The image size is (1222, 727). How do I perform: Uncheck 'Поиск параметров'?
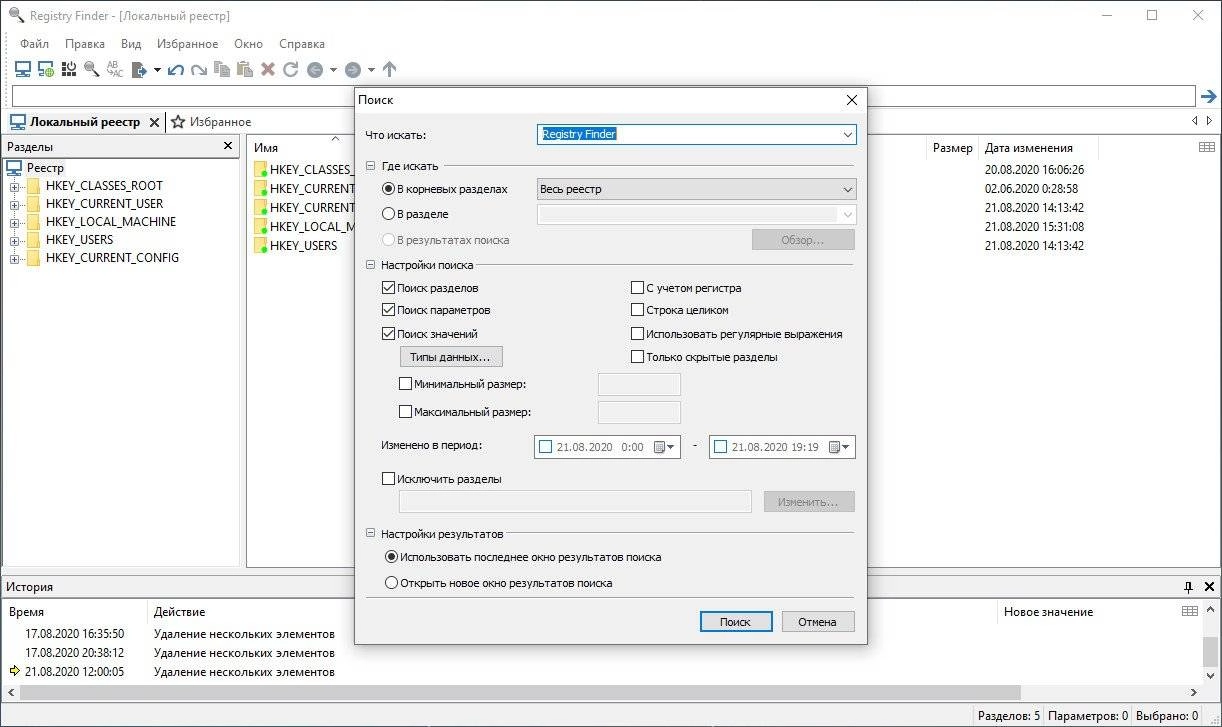click(x=389, y=310)
